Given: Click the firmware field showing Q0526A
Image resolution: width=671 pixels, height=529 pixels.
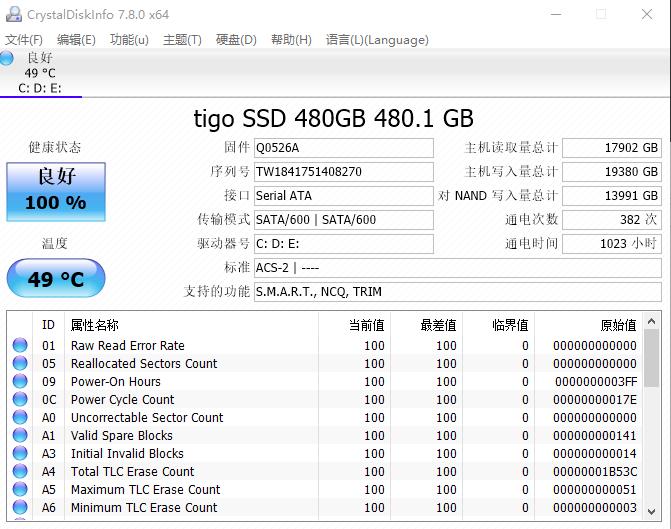Looking at the screenshot, I should (344, 148).
